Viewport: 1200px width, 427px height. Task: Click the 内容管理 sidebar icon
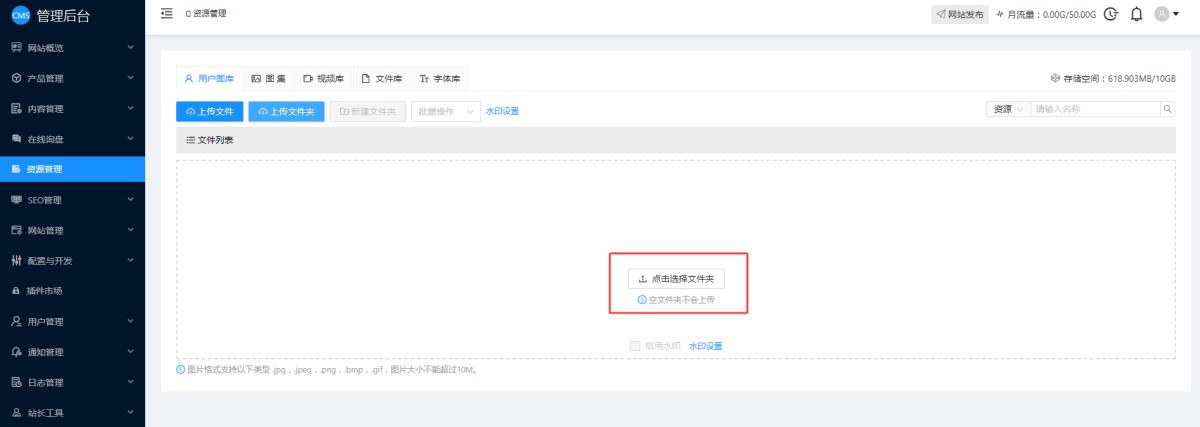pyautogui.click(x=16, y=108)
